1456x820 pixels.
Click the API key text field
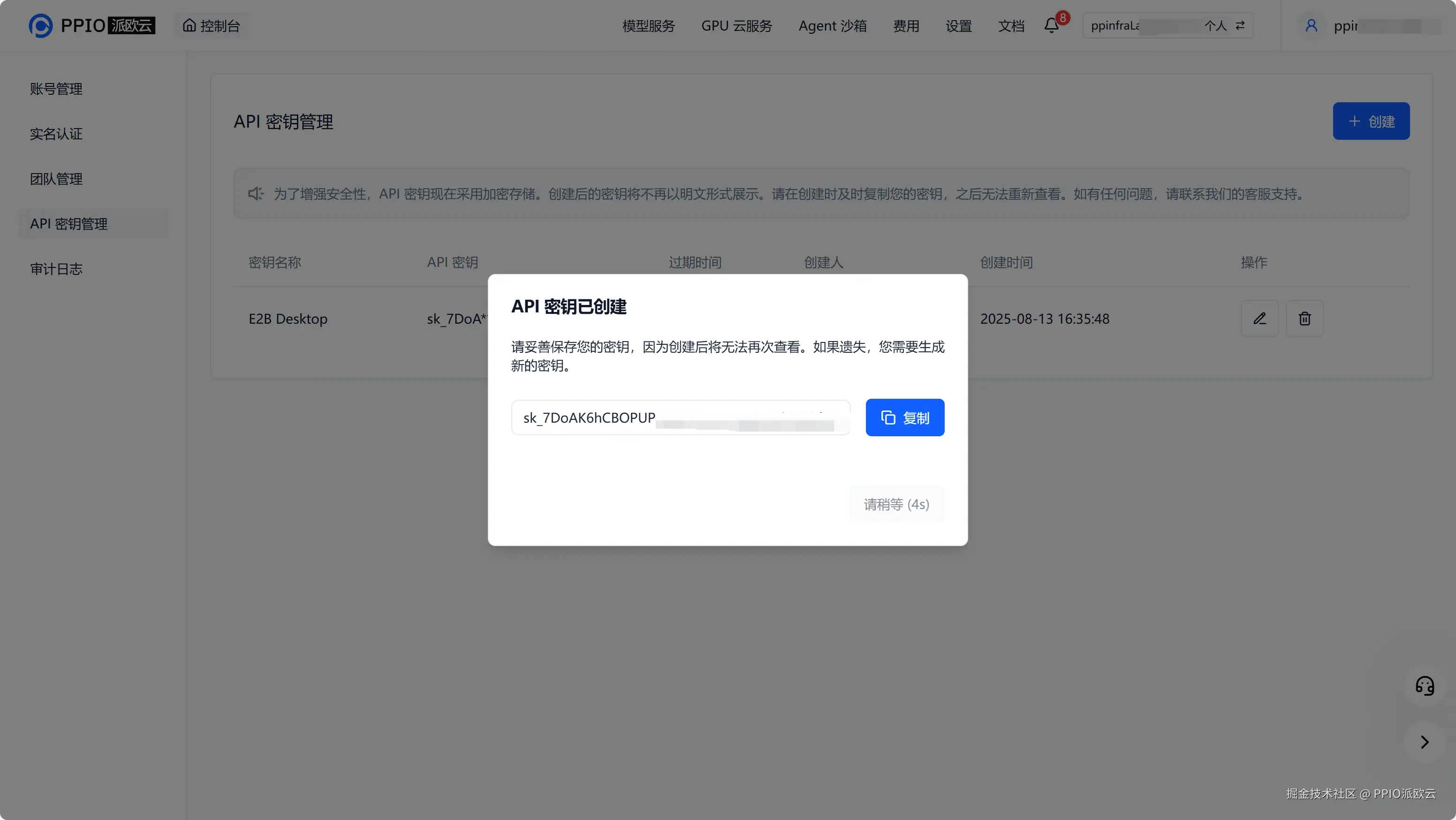click(680, 418)
